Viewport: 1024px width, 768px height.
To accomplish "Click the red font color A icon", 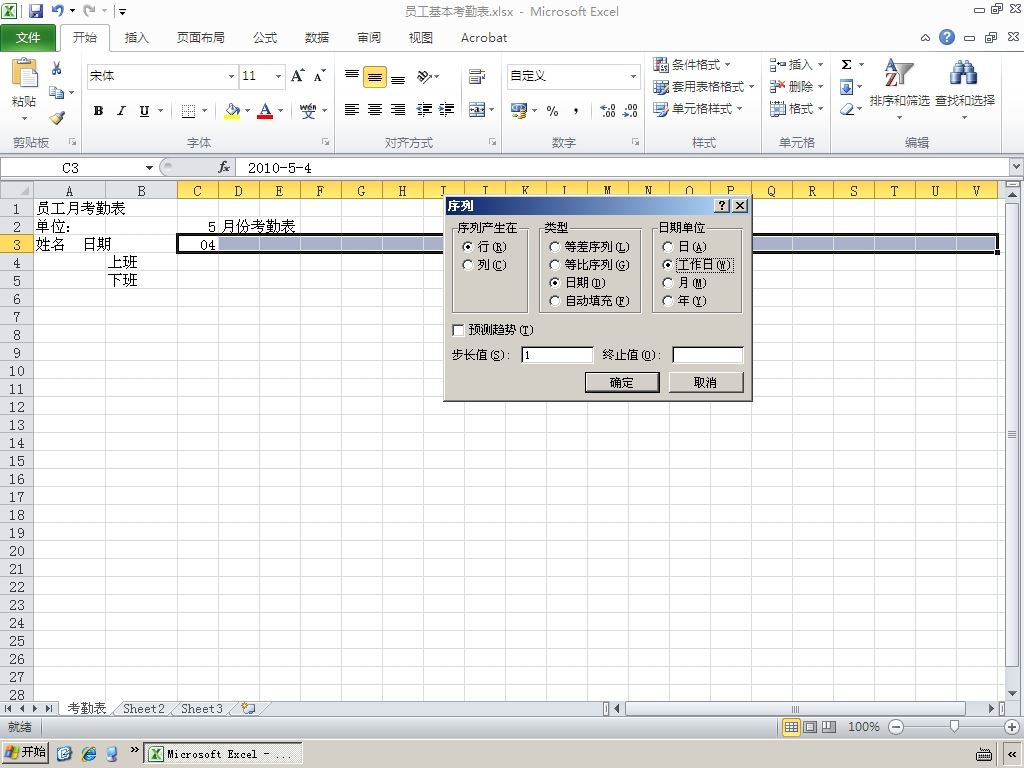I will coord(264,110).
